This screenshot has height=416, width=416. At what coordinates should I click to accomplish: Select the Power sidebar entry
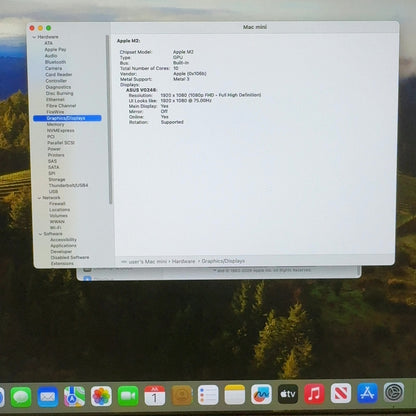click(54, 149)
